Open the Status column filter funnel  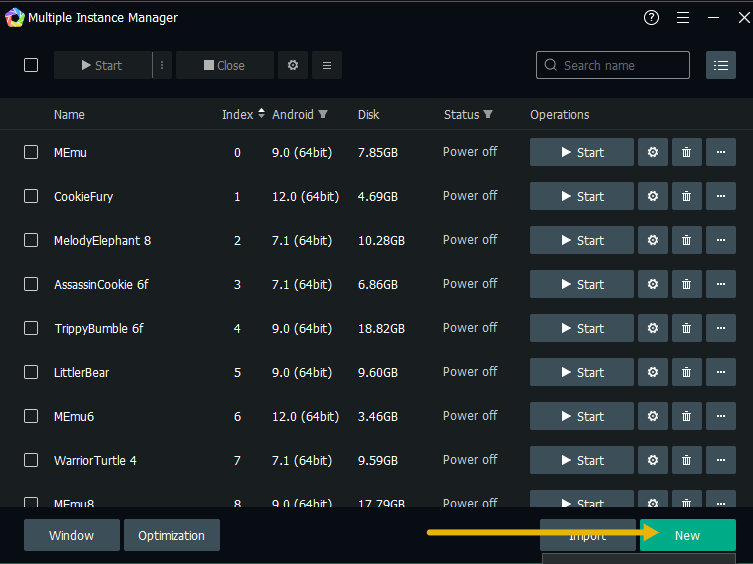pos(488,114)
